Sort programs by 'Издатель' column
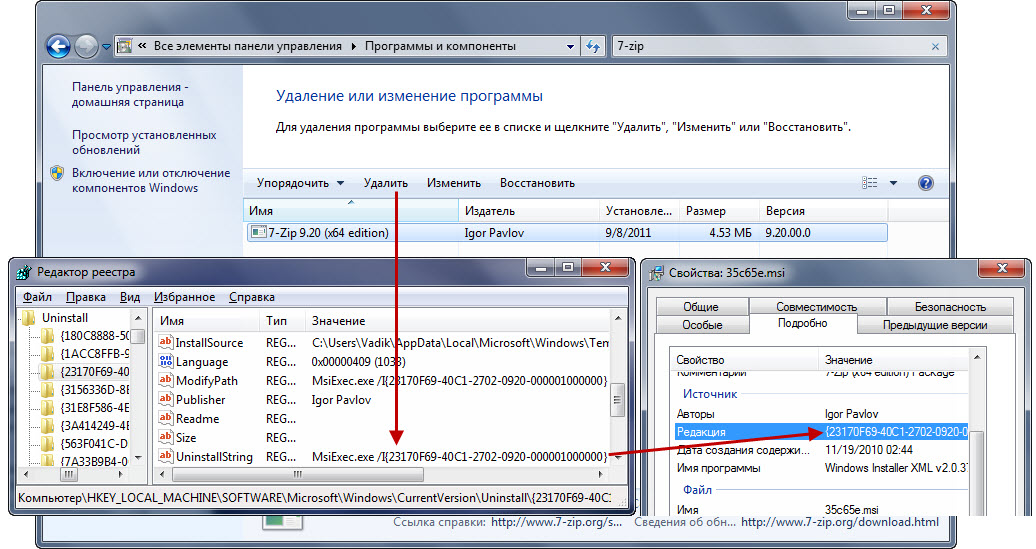Image resolution: width=1036 pixels, height=549 pixels. (529, 211)
